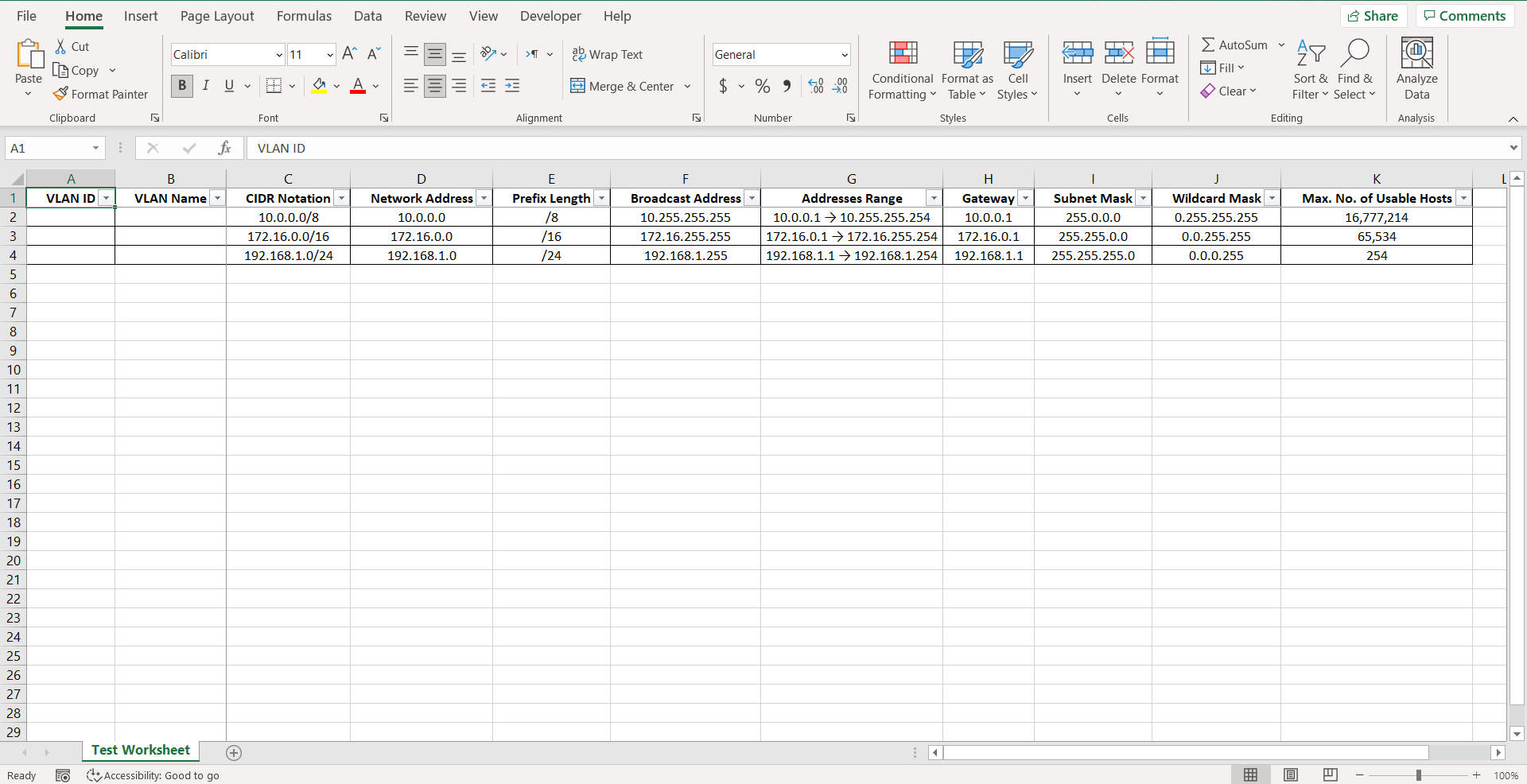Viewport: 1527px width, 784px height.
Task: Click the Decrease Decimal icon
Action: tap(840, 86)
